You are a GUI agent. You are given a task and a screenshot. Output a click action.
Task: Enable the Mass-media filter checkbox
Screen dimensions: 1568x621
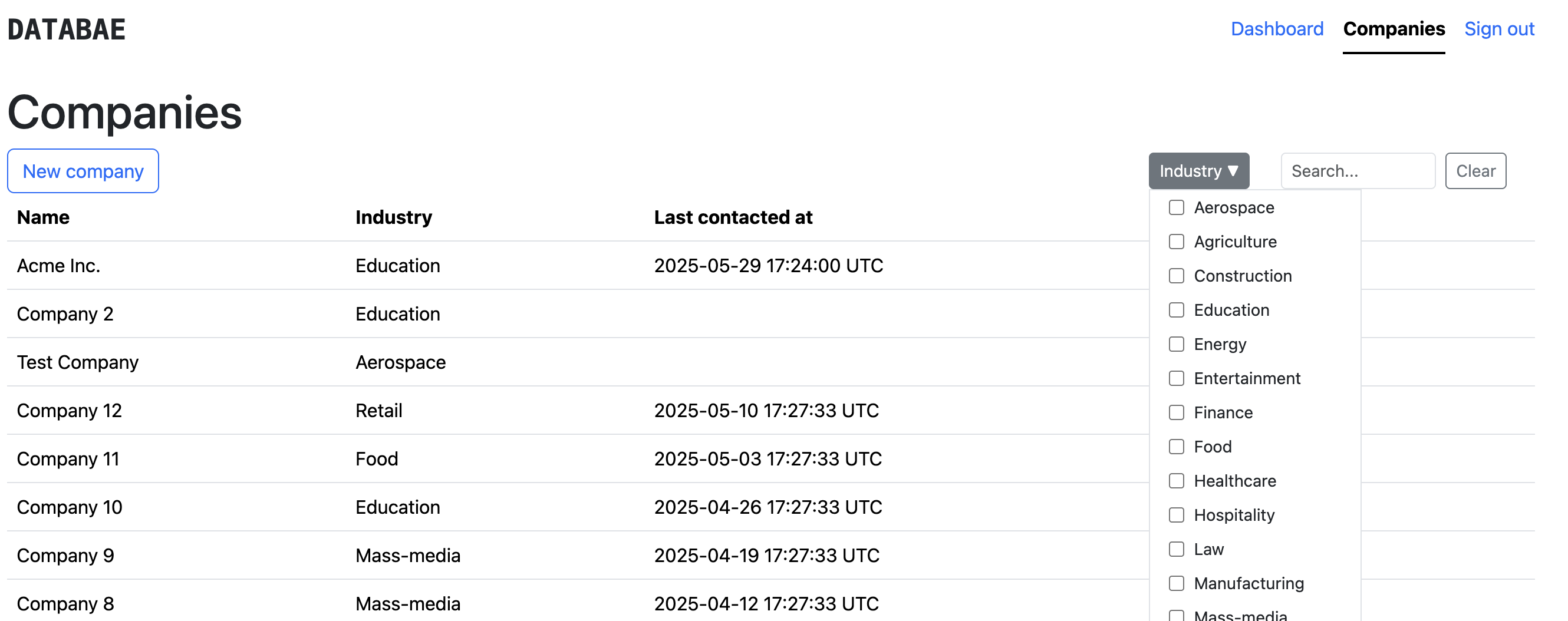point(1175,616)
